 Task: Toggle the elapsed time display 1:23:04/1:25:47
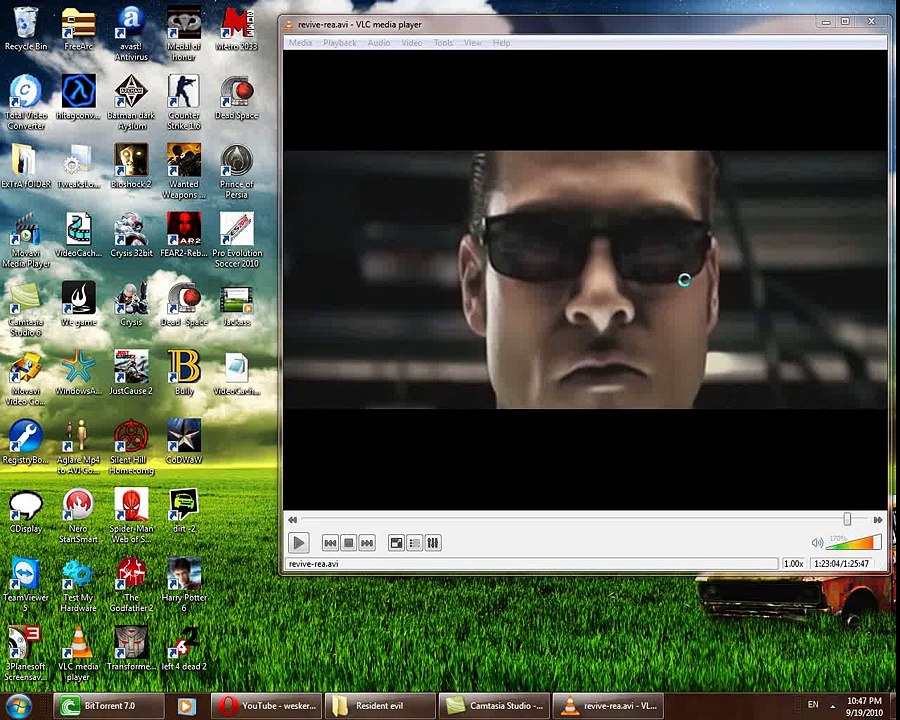[x=841, y=564]
